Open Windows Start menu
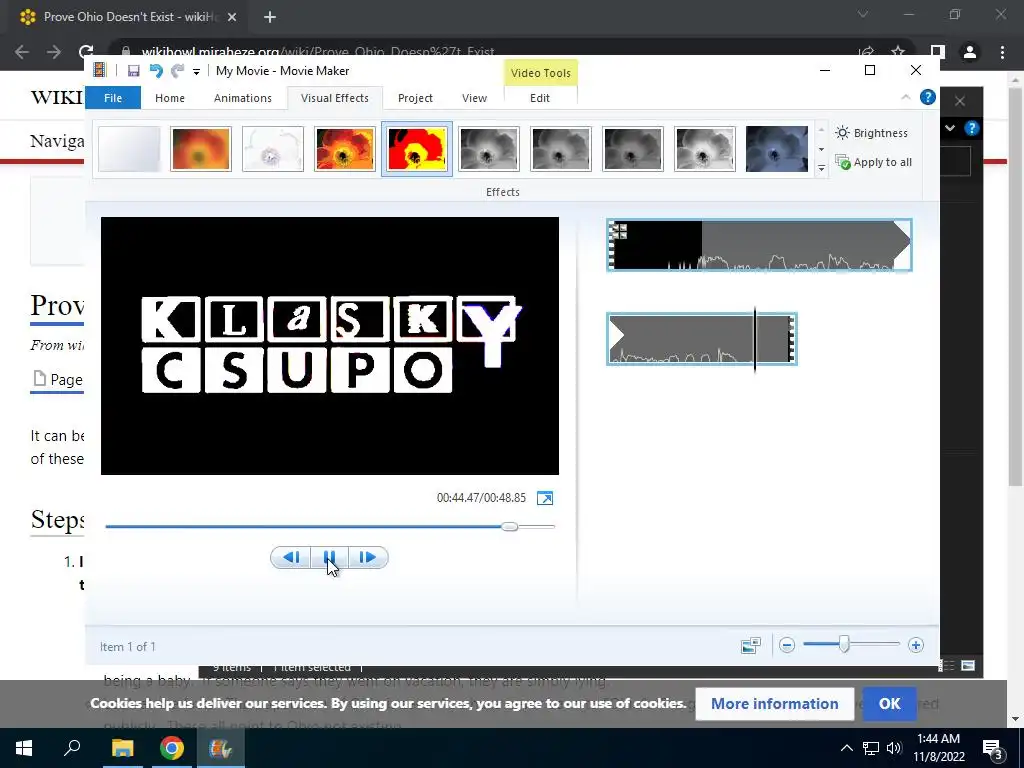 click(24, 748)
